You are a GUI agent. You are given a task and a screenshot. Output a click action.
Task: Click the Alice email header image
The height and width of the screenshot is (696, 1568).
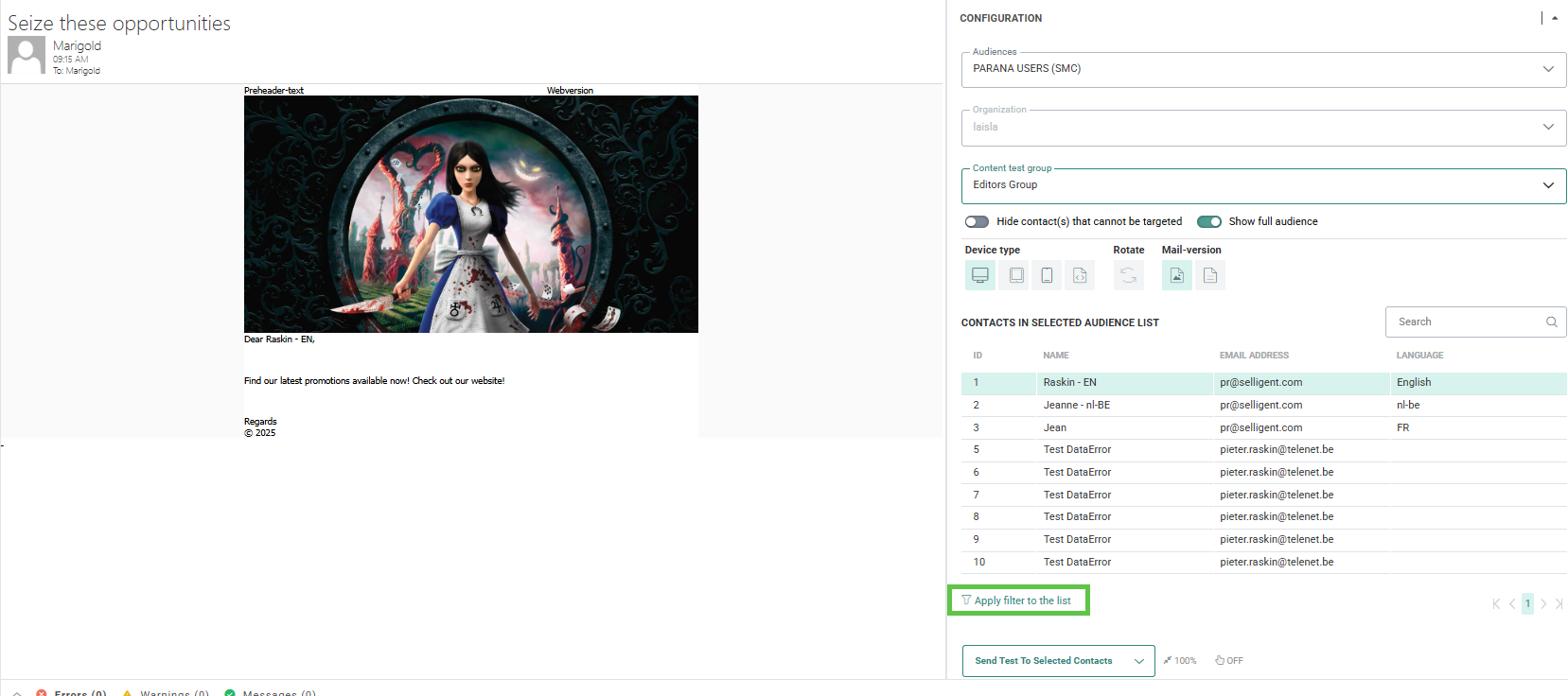(471, 214)
